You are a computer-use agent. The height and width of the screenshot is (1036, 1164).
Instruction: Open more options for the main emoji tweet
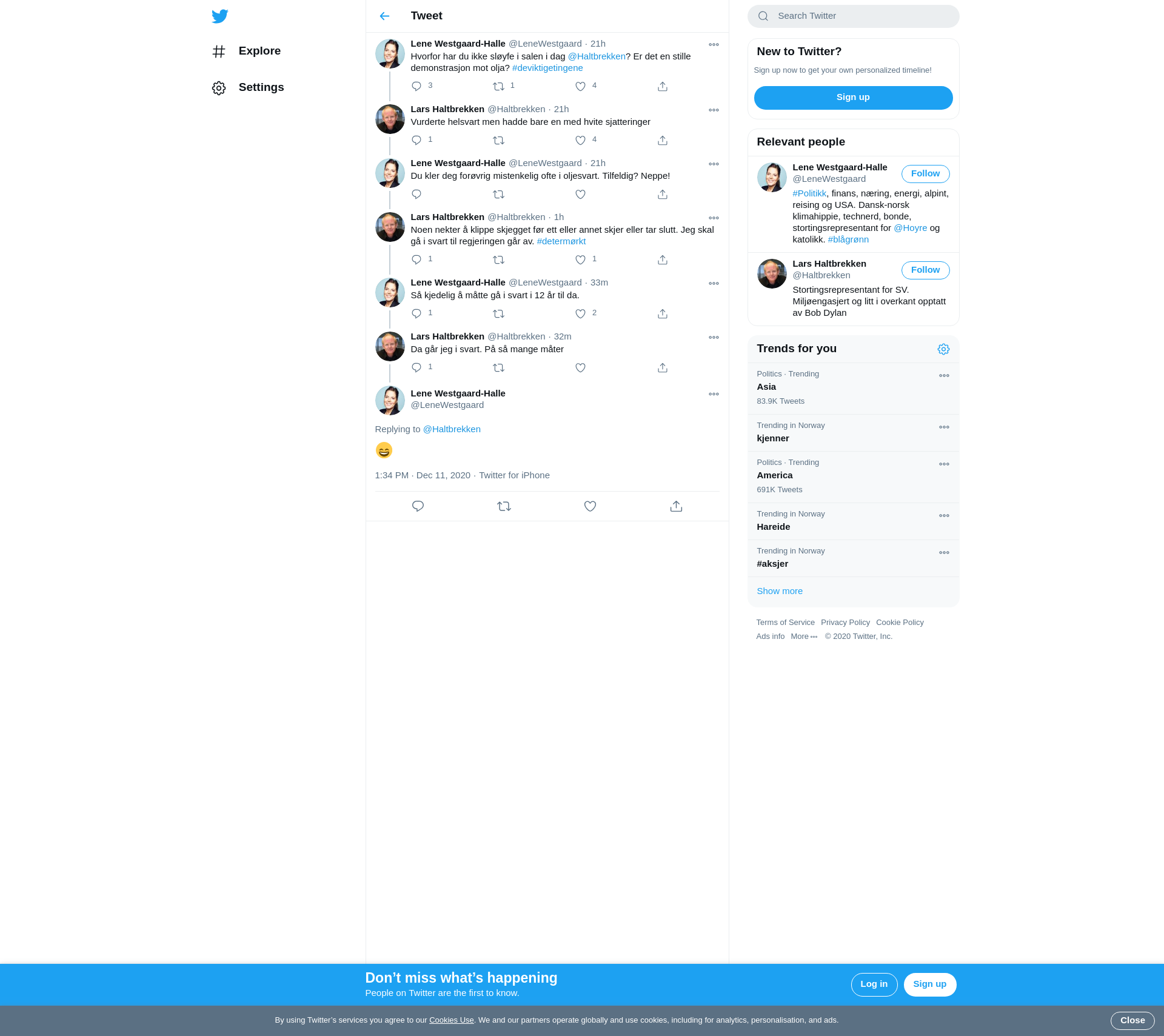click(714, 394)
